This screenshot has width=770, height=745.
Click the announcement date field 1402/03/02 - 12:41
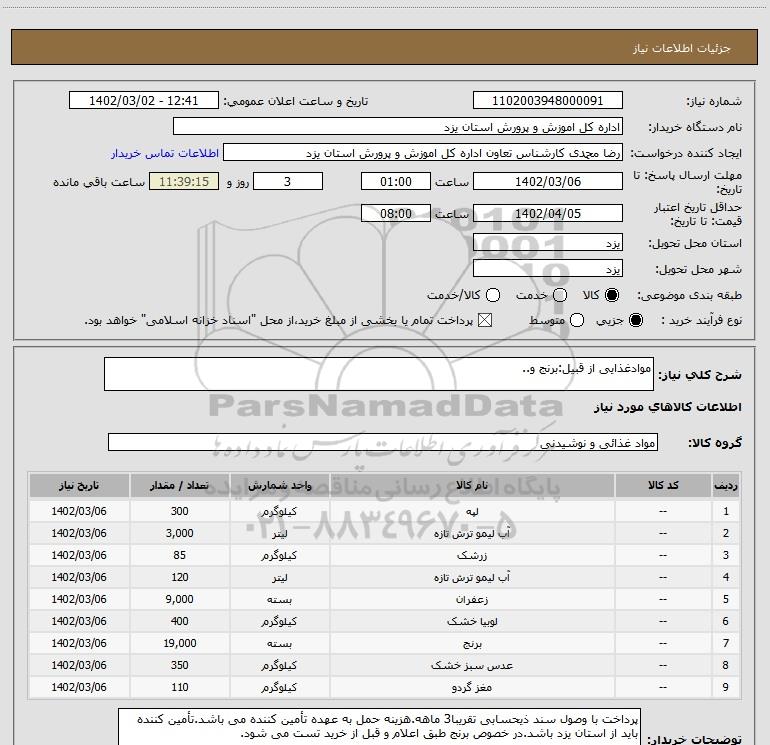pos(143,100)
